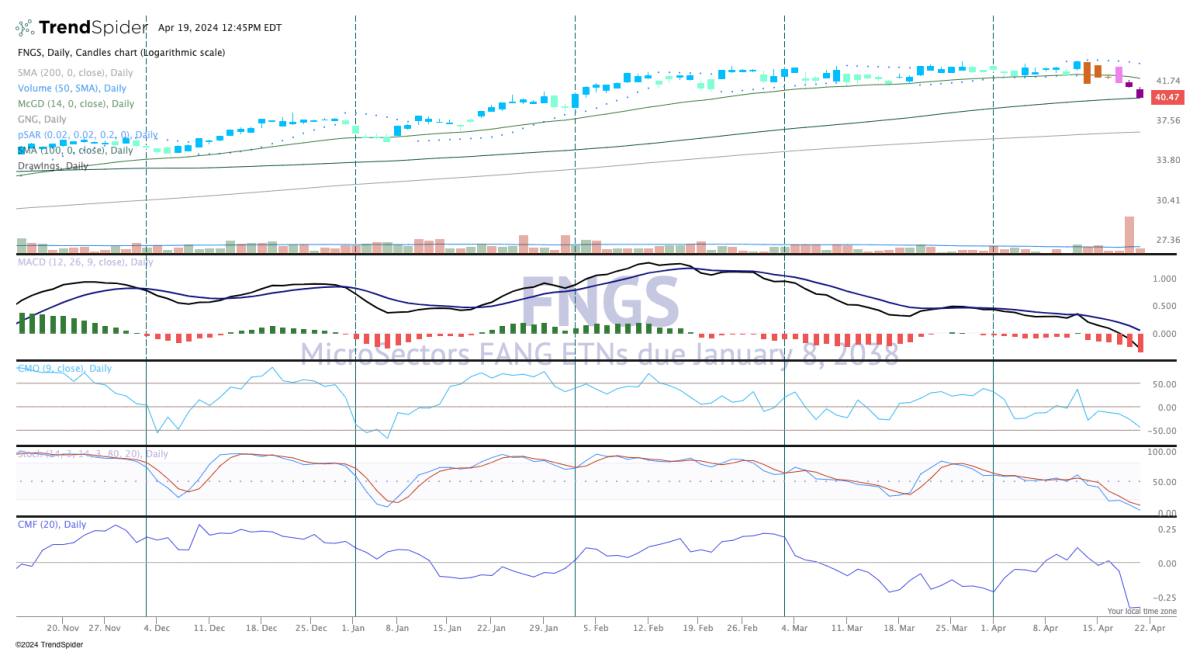Click the TrendSpider logo icon

pyautogui.click(x=25, y=27)
